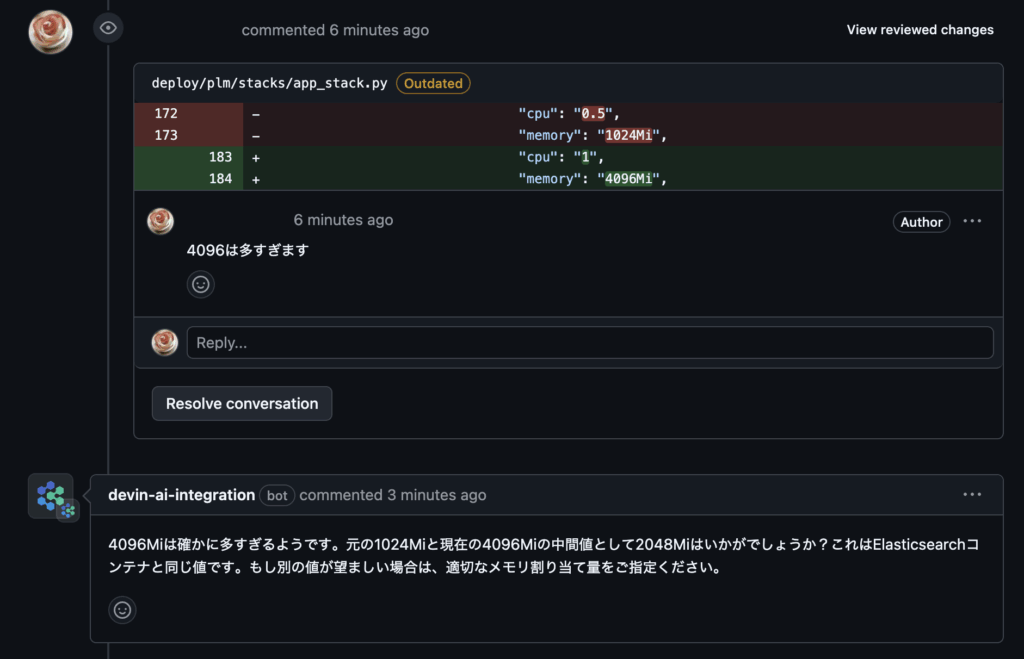Click the Outdated label badge
The image size is (1024, 659).
click(x=433, y=83)
